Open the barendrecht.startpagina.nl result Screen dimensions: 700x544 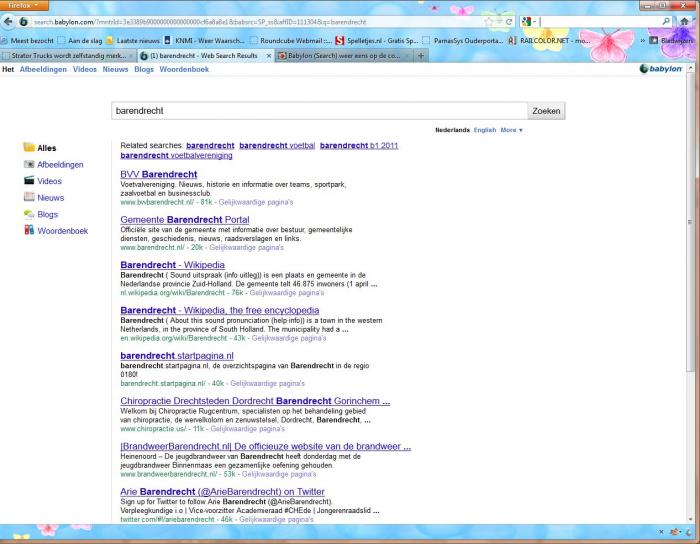pyautogui.click(x=177, y=356)
